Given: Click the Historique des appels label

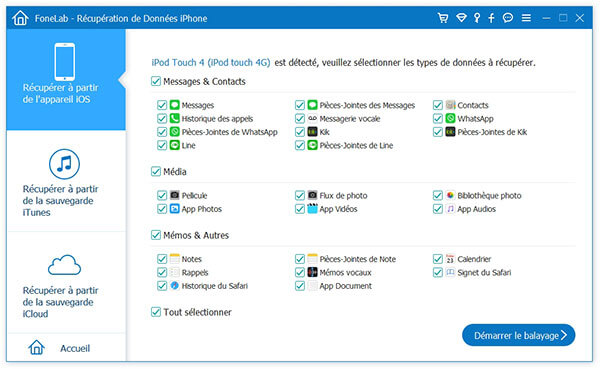Looking at the screenshot, I should click(x=217, y=119).
